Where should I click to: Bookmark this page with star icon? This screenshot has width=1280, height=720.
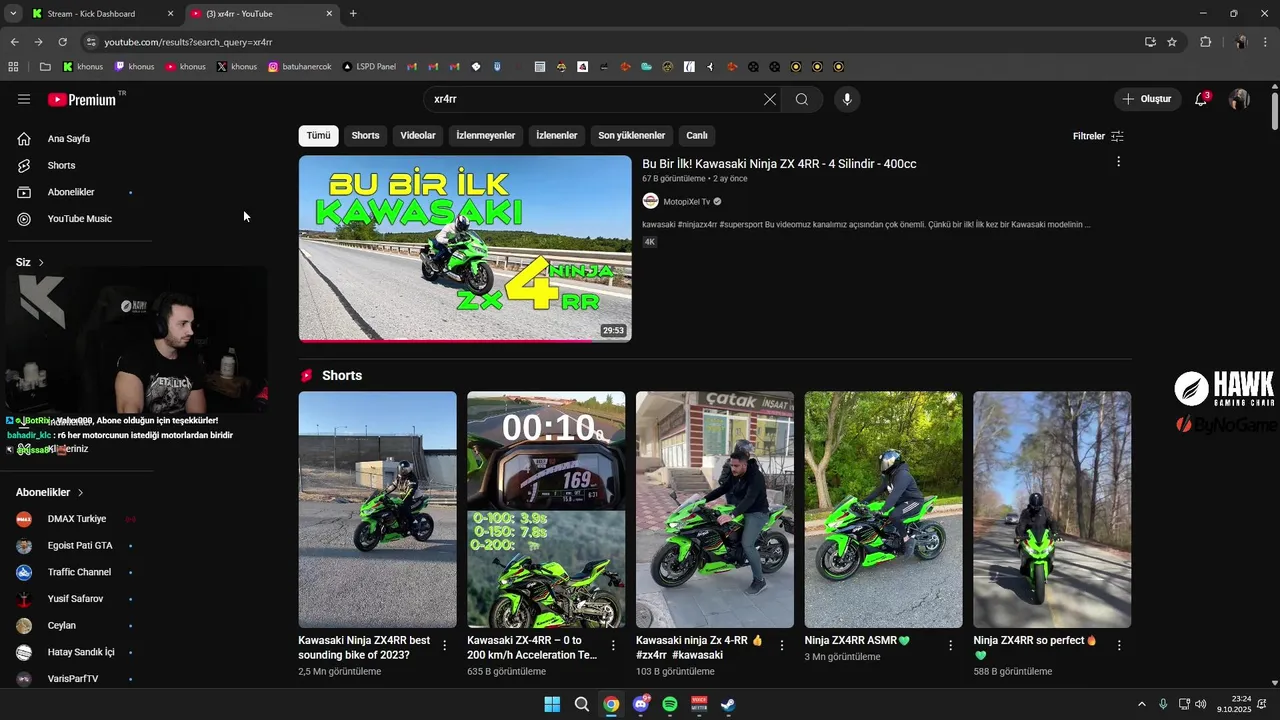click(x=1172, y=42)
